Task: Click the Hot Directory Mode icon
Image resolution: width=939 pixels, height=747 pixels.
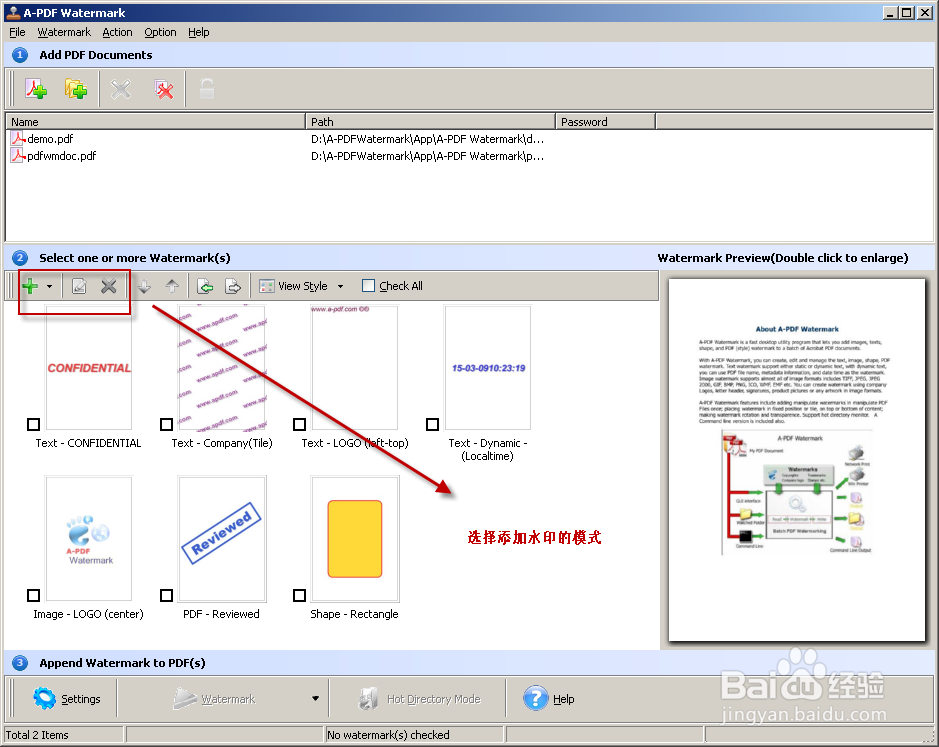Action: [368, 698]
